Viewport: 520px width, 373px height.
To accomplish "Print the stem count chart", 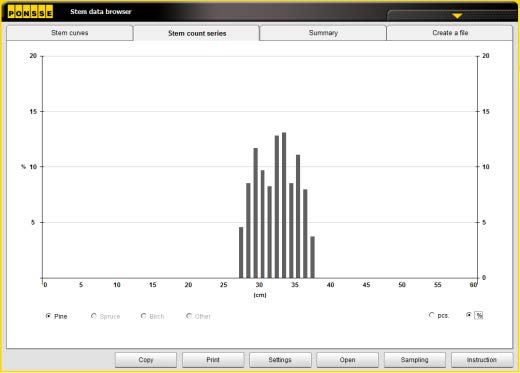I will (x=213, y=360).
